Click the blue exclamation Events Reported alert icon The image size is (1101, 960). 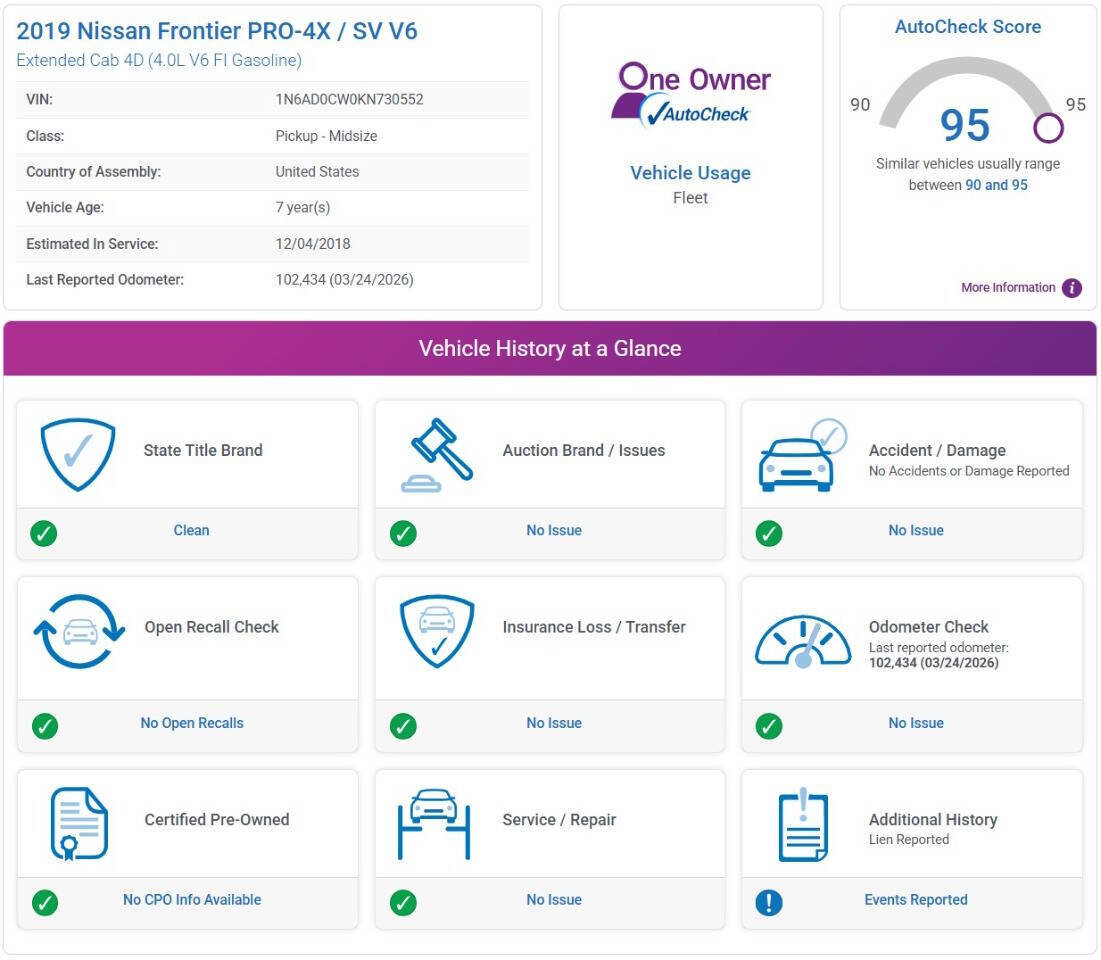pyautogui.click(x=769, y=902)
